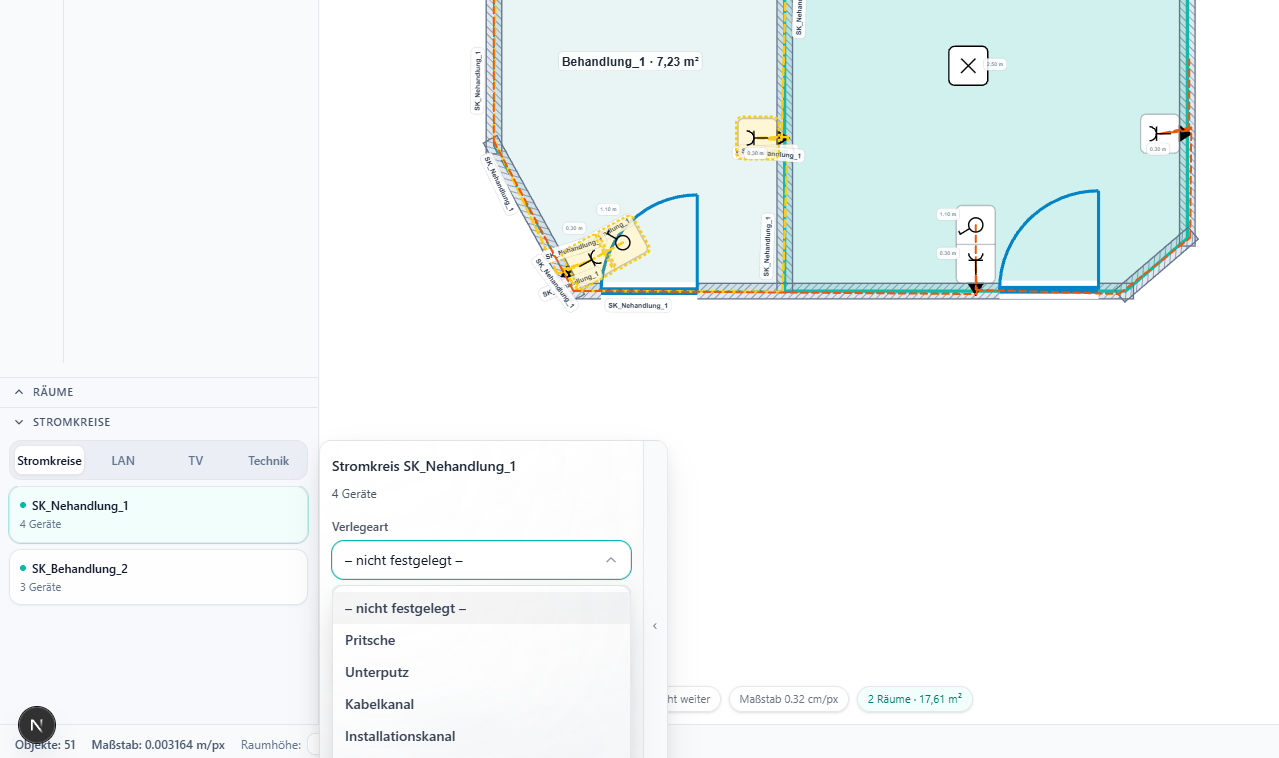Screen dimensions: 1279x758
Task: Select the blue door arc in the right room
Action: pyautogui.click(x=1049, y=238)
